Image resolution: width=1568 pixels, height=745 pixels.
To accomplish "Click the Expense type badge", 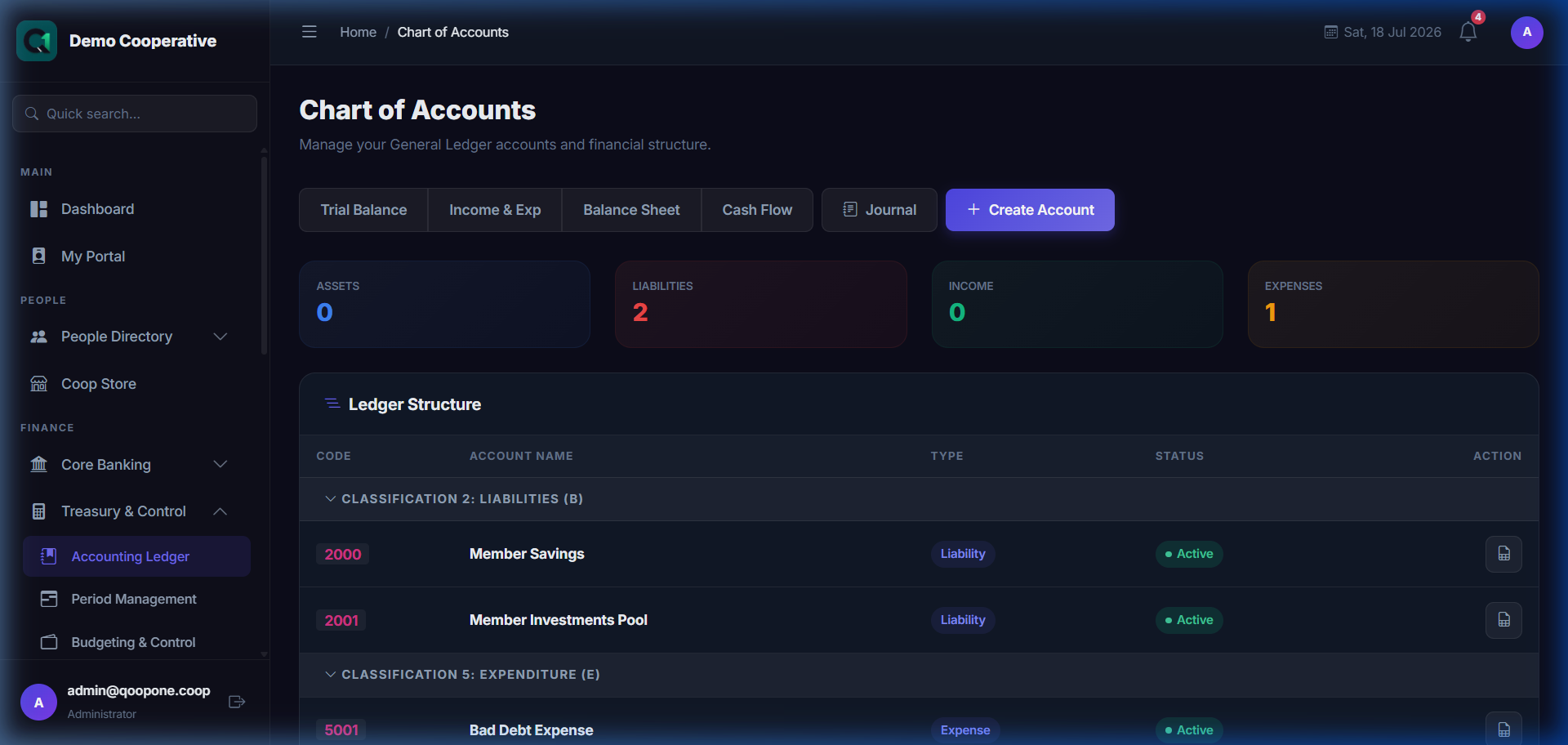I will [965, 730].
